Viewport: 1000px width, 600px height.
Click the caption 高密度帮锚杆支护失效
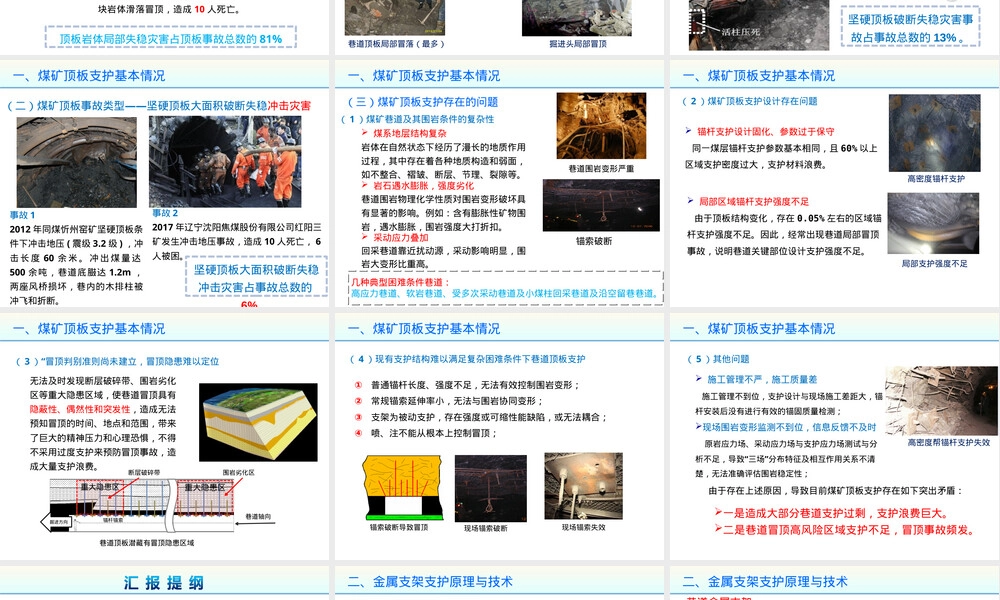click(x=948, y=442)
